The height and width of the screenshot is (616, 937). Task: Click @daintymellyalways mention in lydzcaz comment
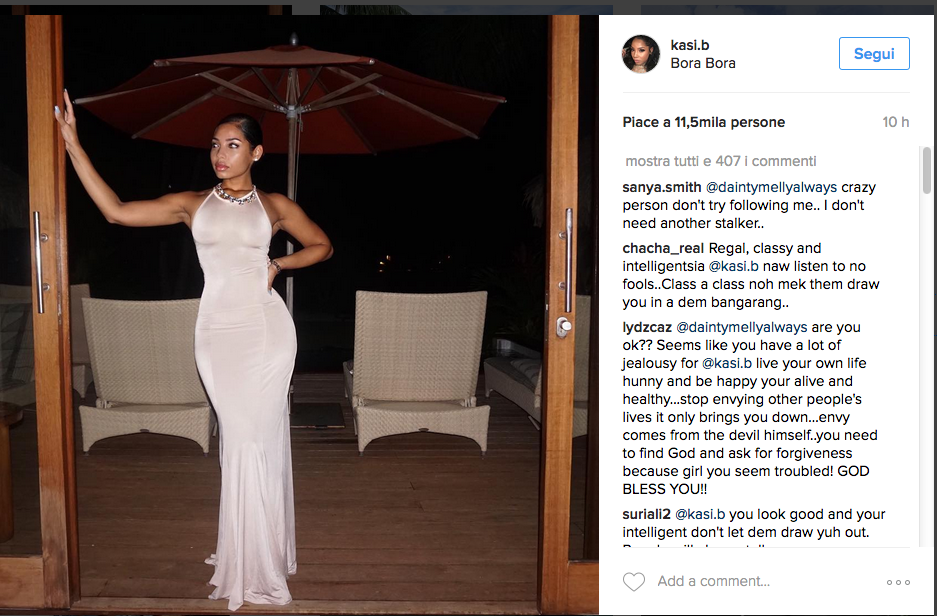[x=742, y=327]
